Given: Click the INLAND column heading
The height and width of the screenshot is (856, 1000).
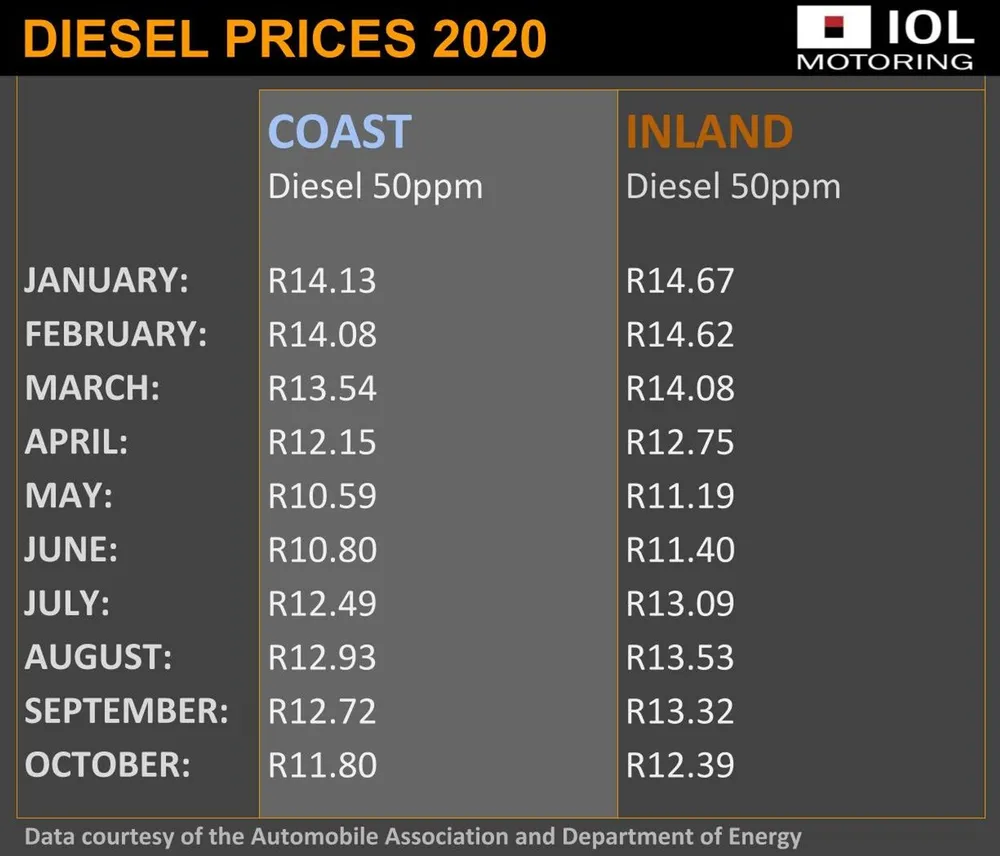Looking at the screenshot, I should coord(709,132).
